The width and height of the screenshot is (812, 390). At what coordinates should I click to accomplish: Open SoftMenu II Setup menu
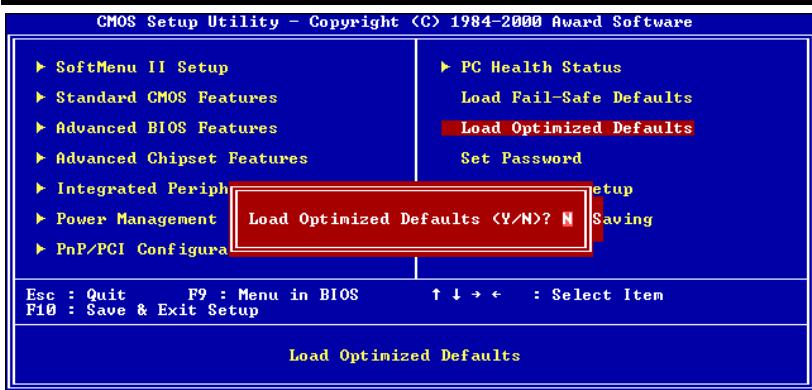pos(142,67)
